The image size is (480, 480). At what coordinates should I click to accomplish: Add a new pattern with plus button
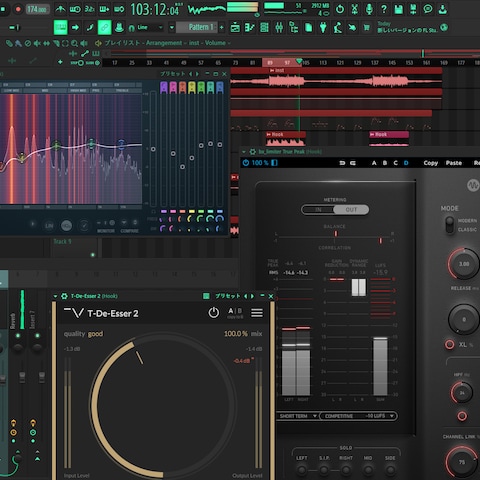click(222, 27)
